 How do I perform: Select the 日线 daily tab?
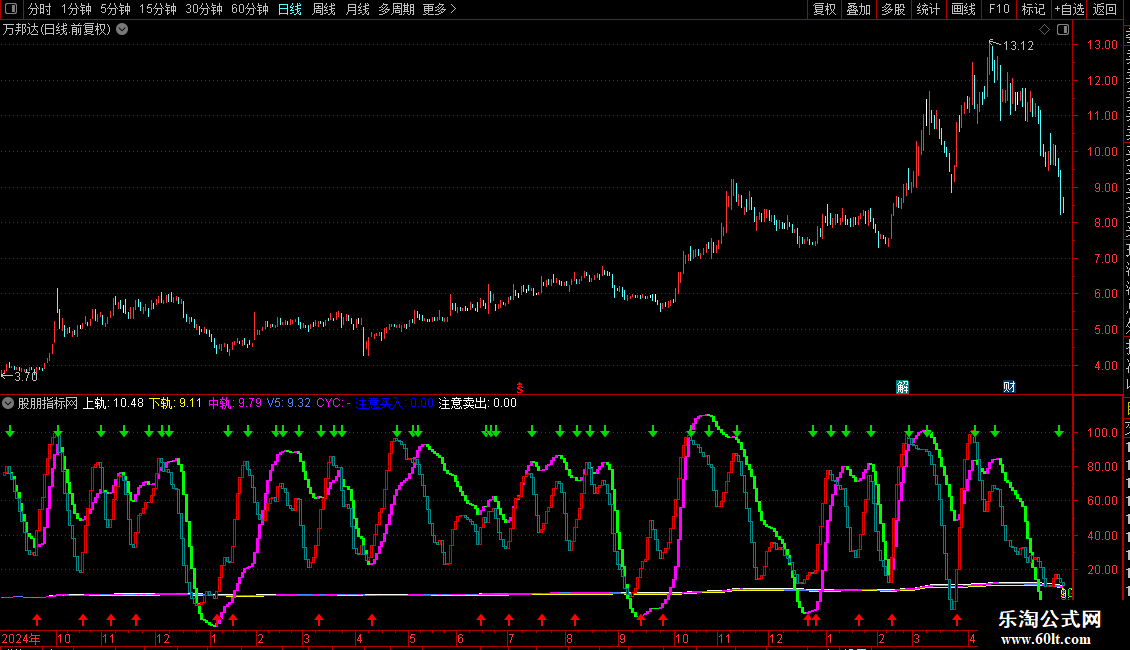click(290, 9)
